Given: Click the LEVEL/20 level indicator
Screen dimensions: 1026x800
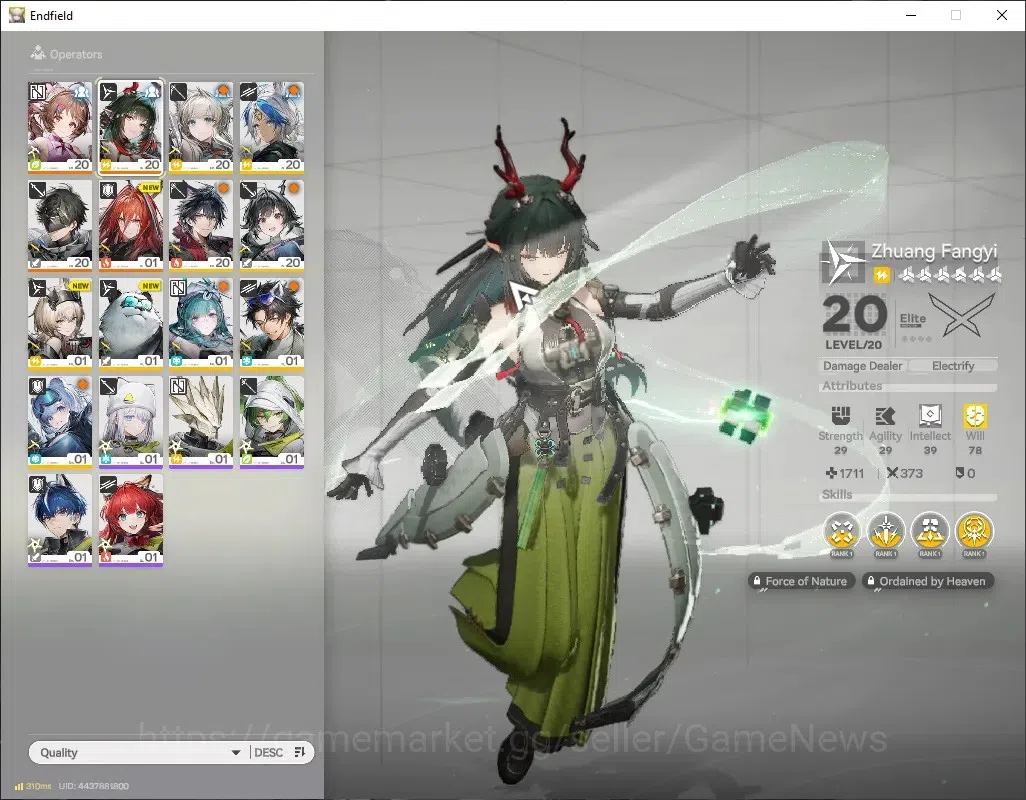Looking at the screenshot, I should point(853,345).
